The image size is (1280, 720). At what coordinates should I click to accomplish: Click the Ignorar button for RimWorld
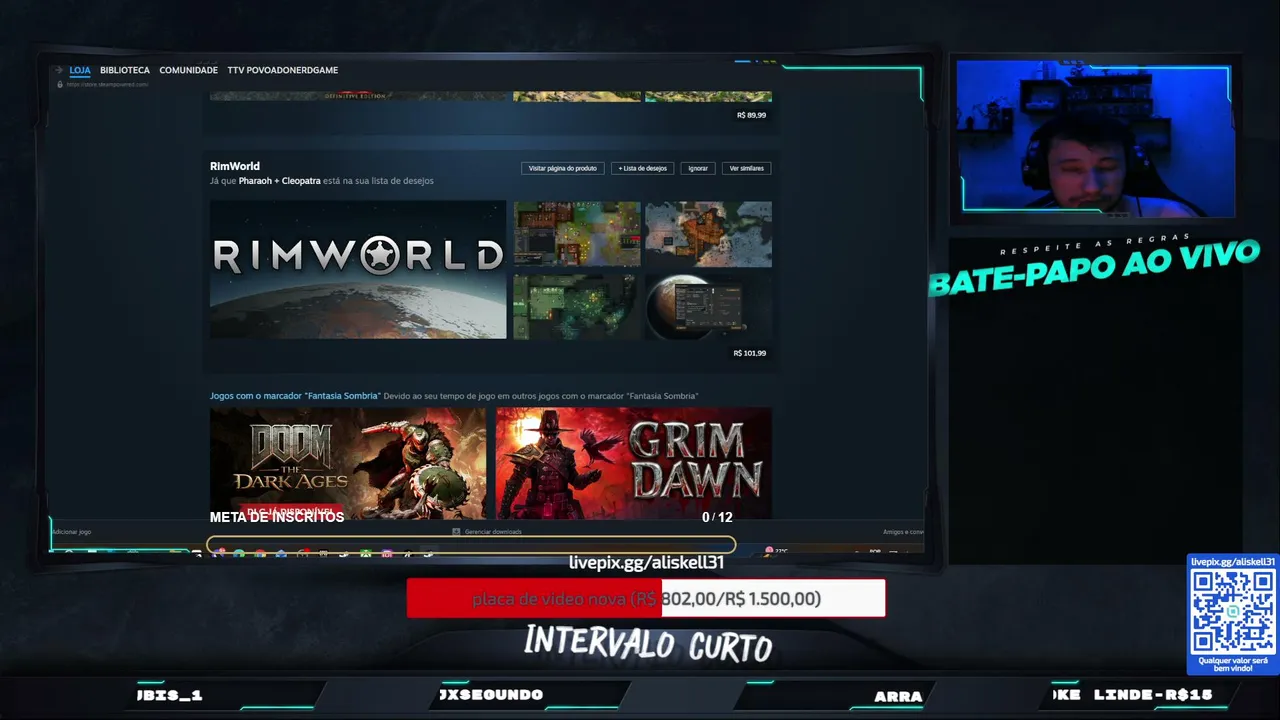(x=698, y=168)
